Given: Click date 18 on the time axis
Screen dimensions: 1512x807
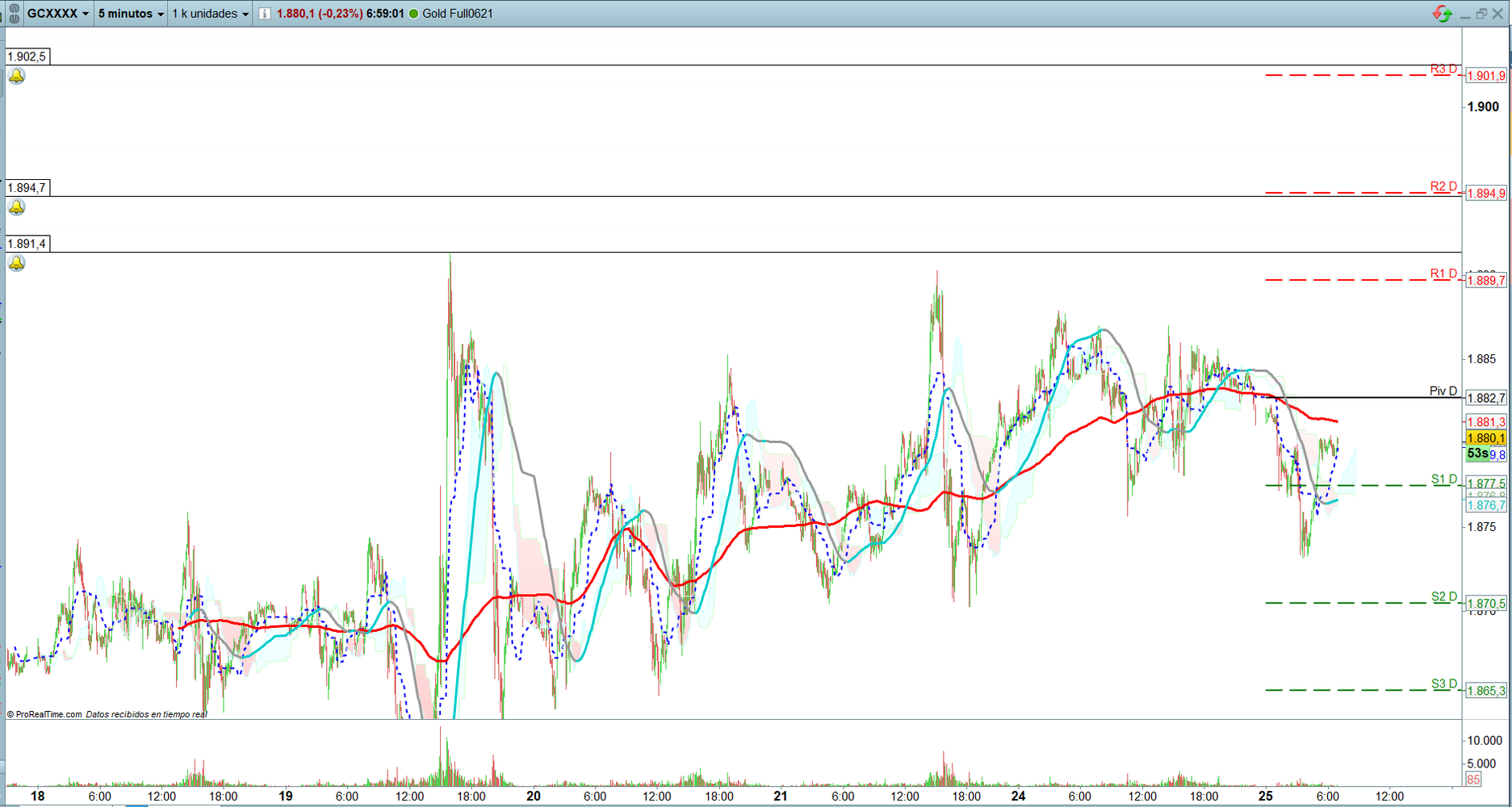Looking at the screenshot, I should [x=37, y=796].
